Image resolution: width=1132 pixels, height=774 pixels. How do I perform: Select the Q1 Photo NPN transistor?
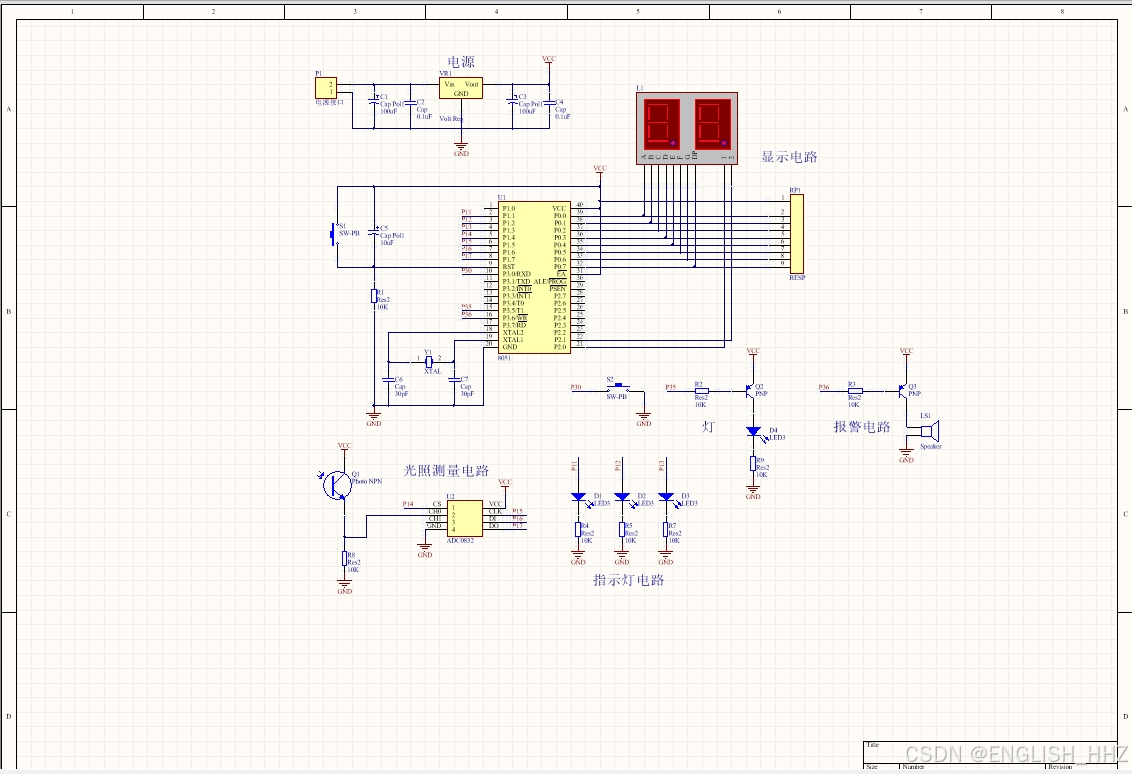coord(336,484)
